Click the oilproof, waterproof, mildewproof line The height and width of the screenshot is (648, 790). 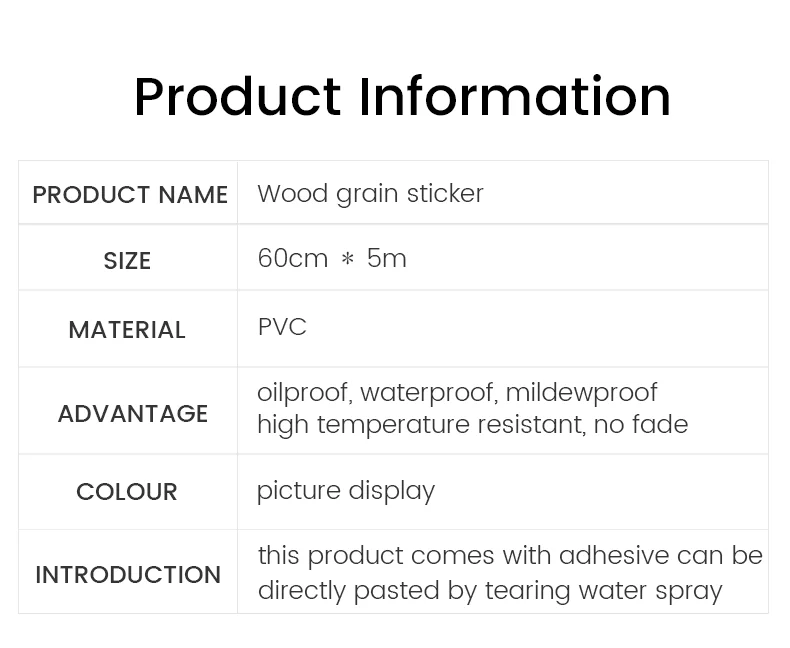(x=457, y=393)
